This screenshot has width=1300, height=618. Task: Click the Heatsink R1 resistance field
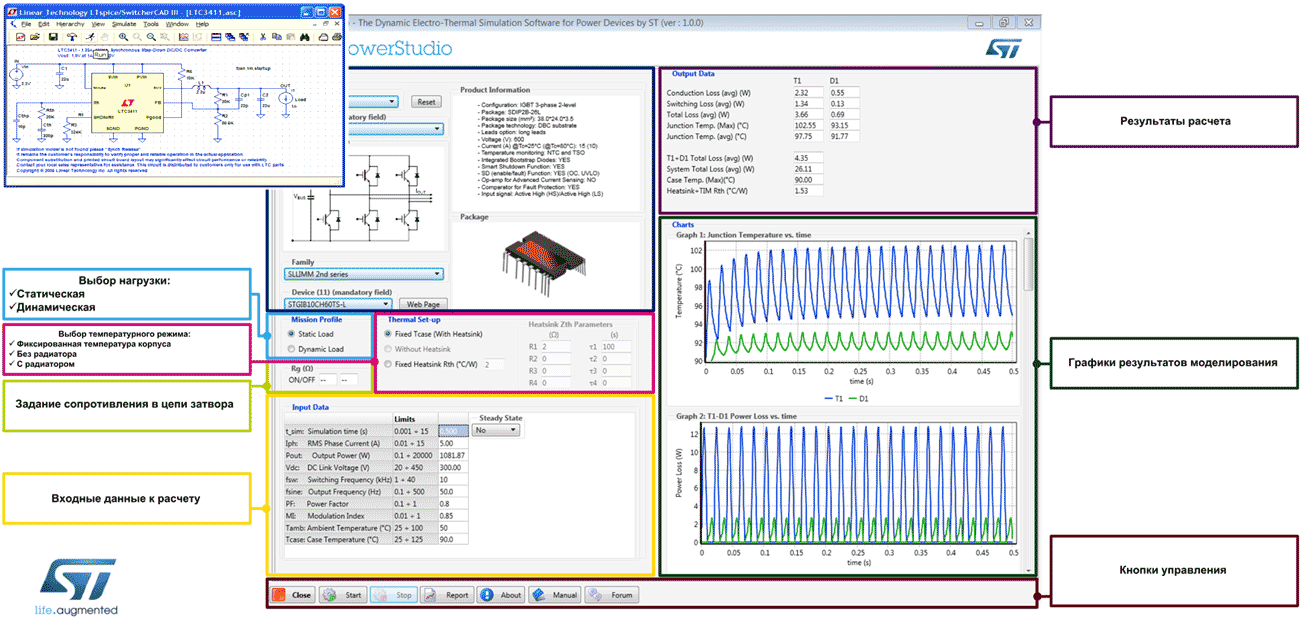(x=555, y=346)
